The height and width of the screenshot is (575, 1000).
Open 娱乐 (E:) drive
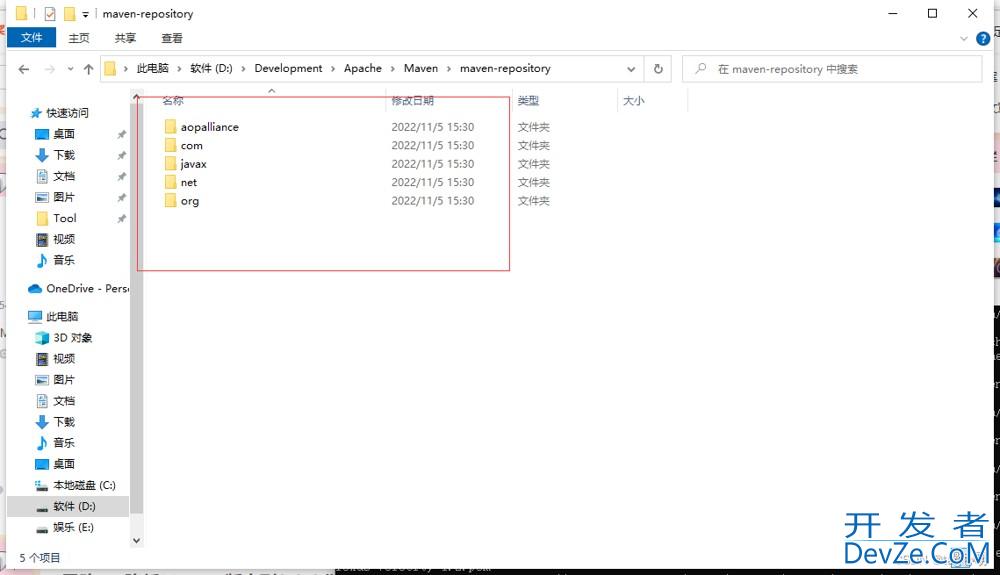(73, 527)
